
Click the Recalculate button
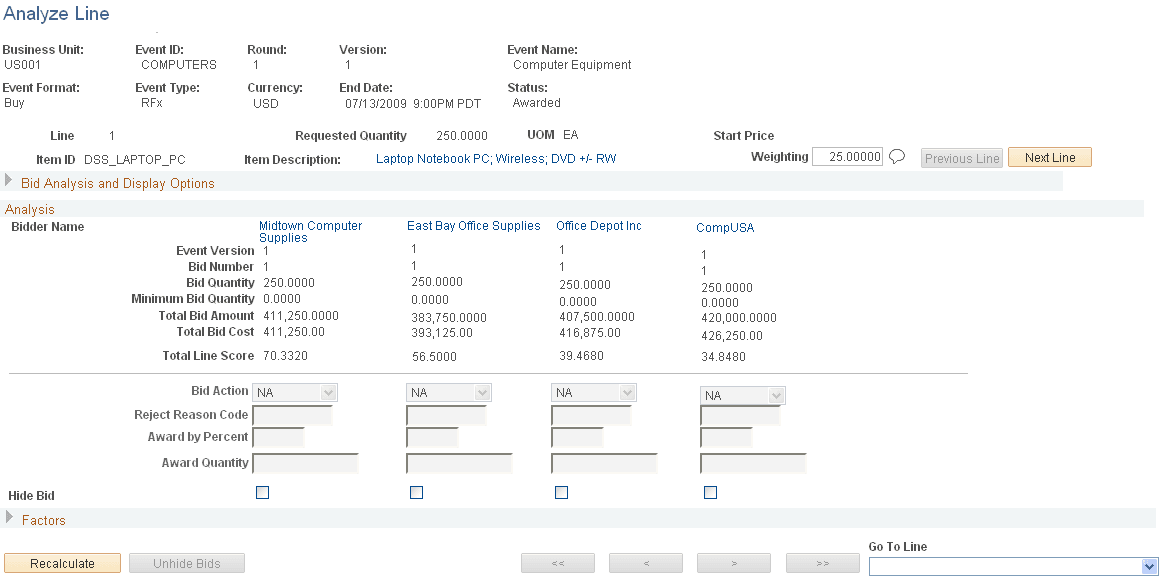click(62, 563)
